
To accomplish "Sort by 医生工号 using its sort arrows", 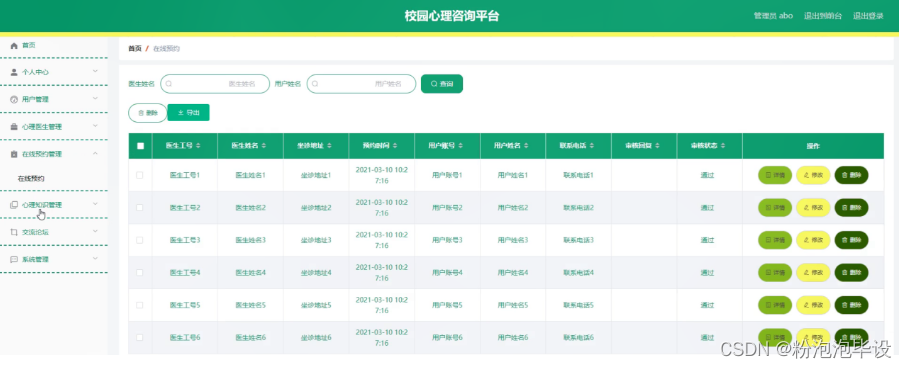I will coord(199,146).
